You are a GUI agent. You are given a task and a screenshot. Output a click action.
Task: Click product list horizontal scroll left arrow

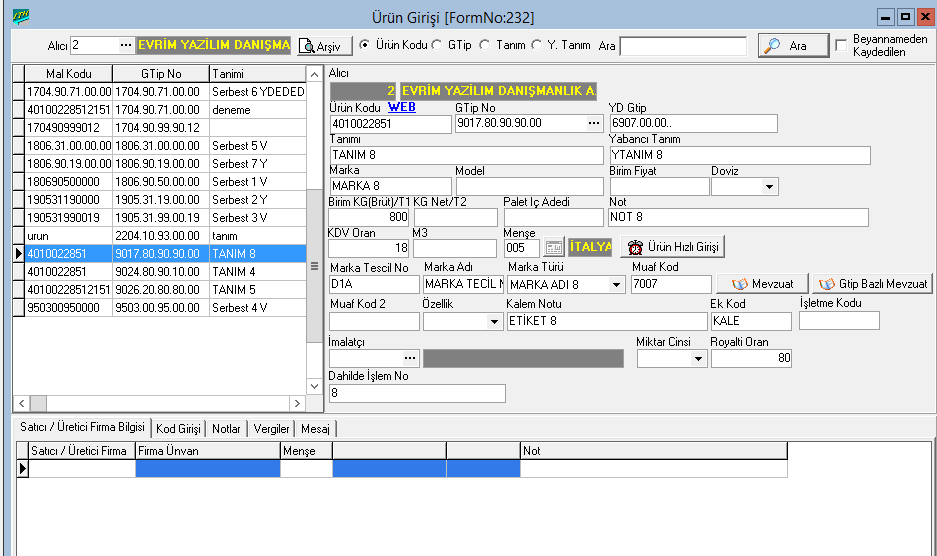click(x=21, y=404)
